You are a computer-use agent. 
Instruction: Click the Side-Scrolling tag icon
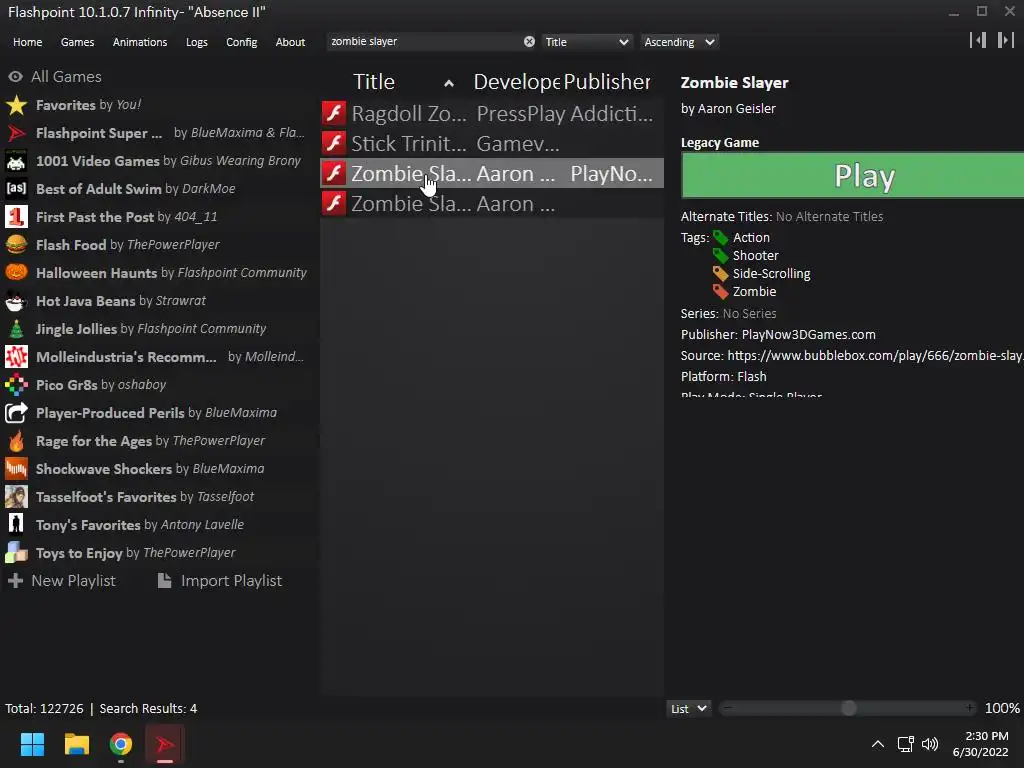coord(720,274)
